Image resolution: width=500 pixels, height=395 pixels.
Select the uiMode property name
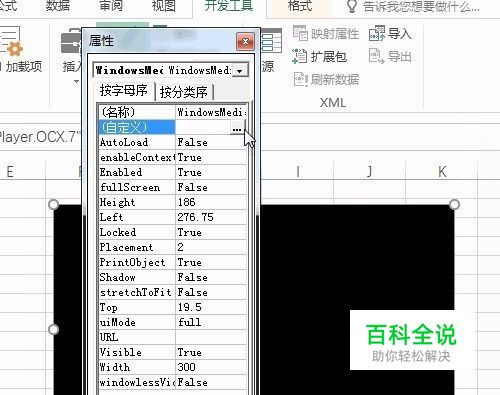[137, 322]
